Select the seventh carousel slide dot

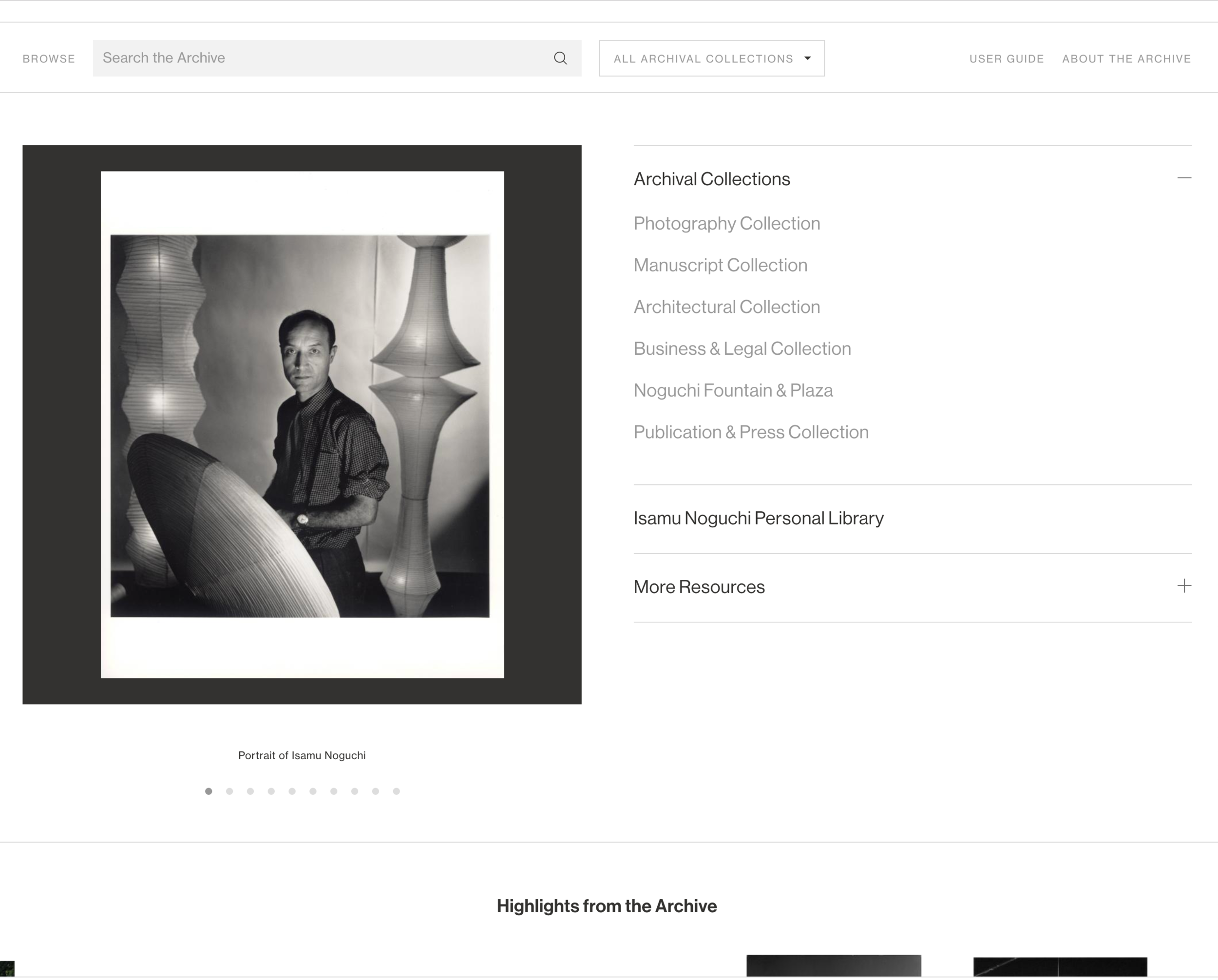334,791
